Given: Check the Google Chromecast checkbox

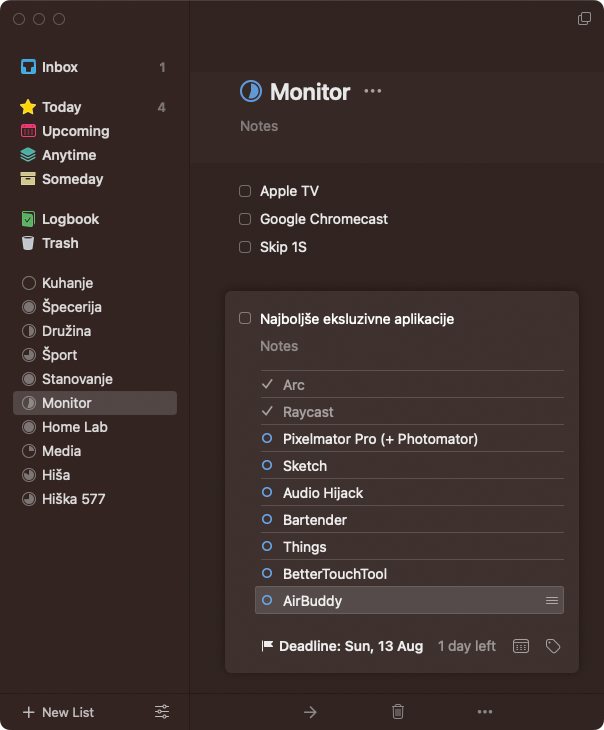Looking at the screenshot, I should [x=245, y=219].
